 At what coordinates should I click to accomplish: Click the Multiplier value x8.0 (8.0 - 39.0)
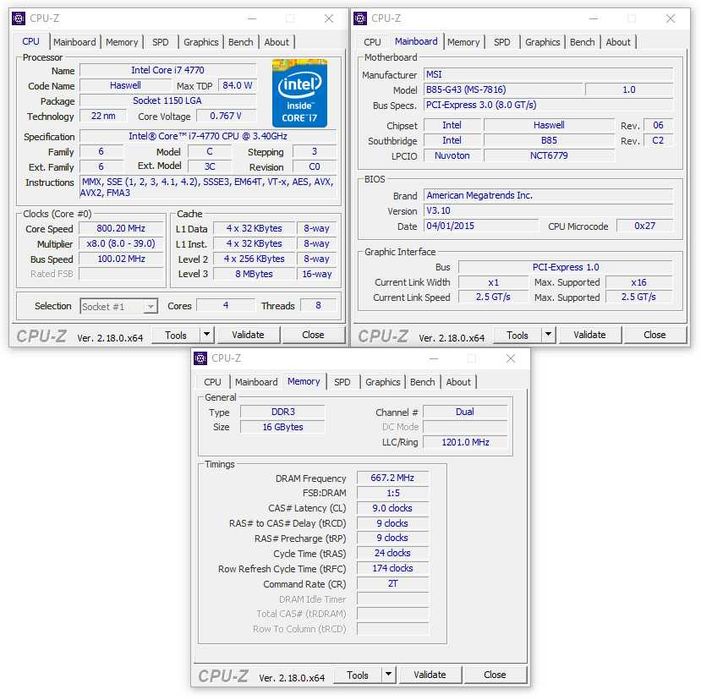point(121,244)
